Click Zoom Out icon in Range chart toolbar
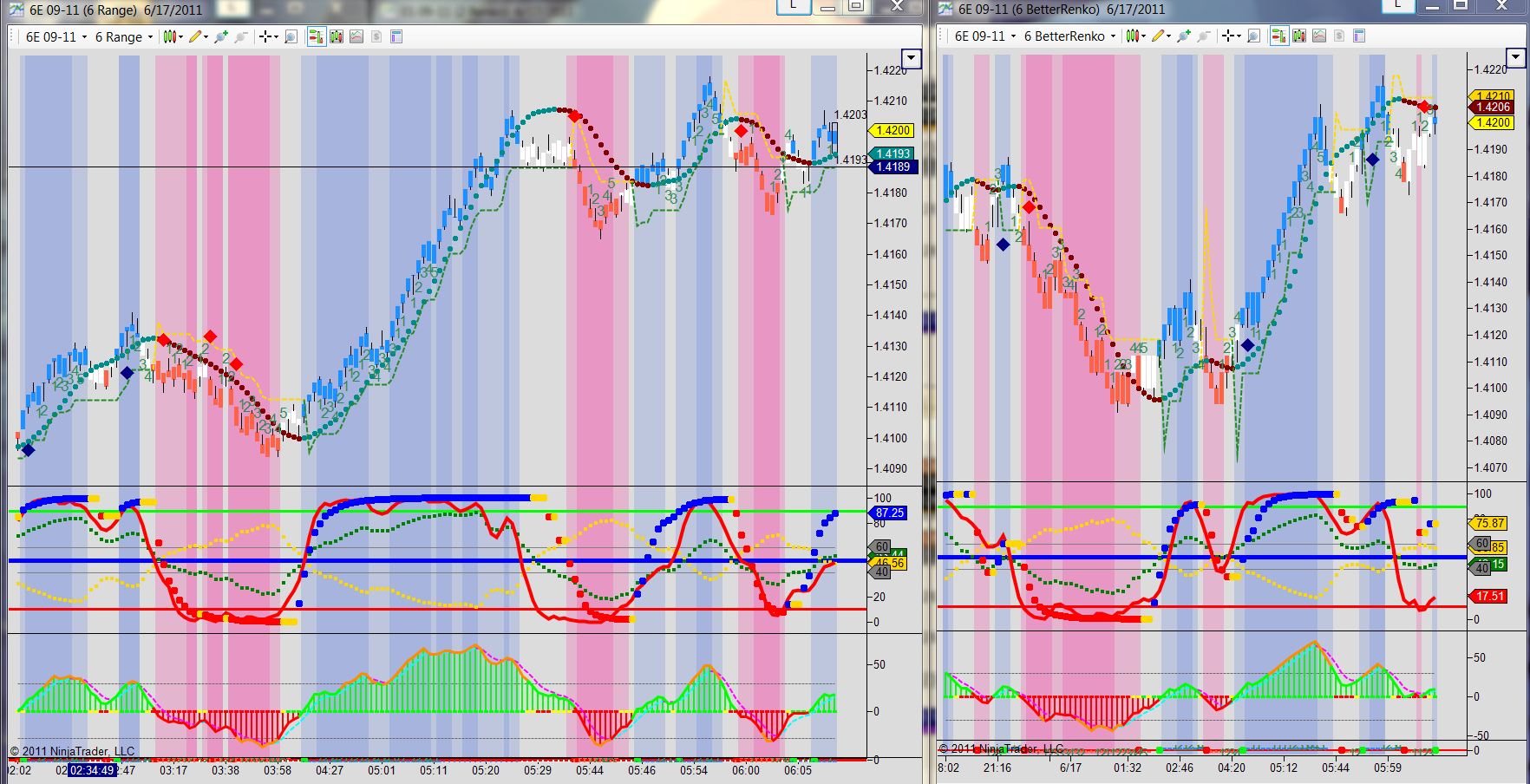The height and width of the screenshot is (784, 1530). click(241, 36)
